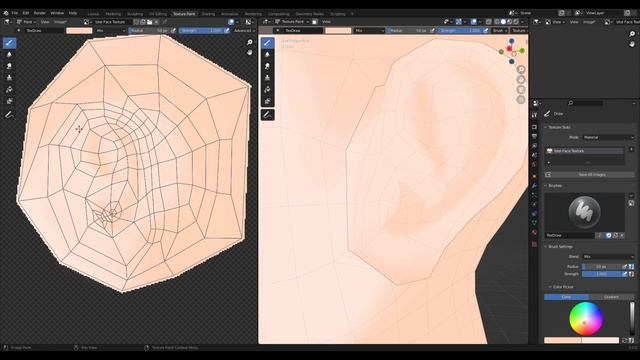Open the Window menu

[57, 13]
